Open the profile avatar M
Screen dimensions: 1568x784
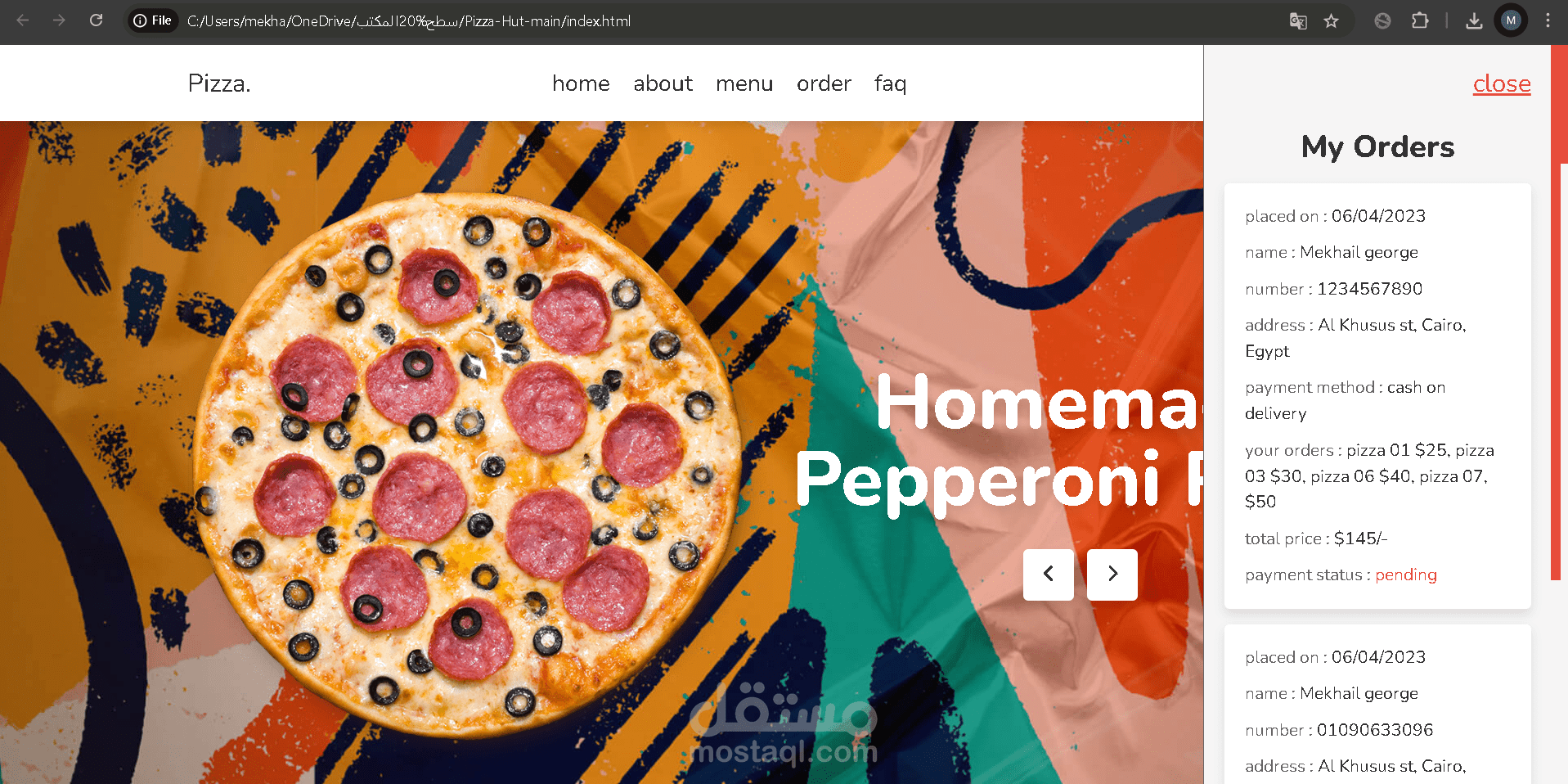1511,20
